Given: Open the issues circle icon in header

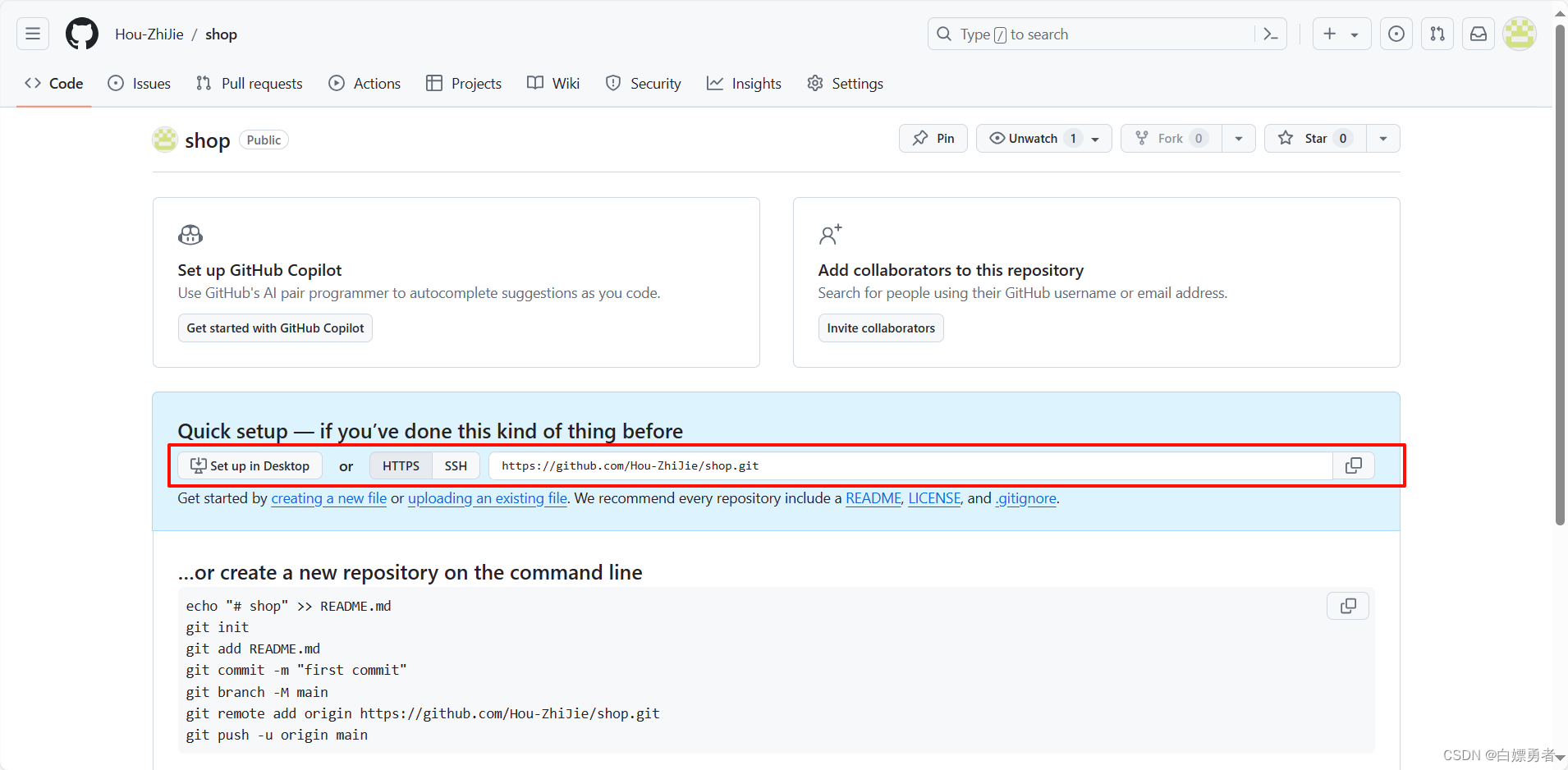Looking at the screenshot, I should pyautogui.click(x=1396, y=34).
